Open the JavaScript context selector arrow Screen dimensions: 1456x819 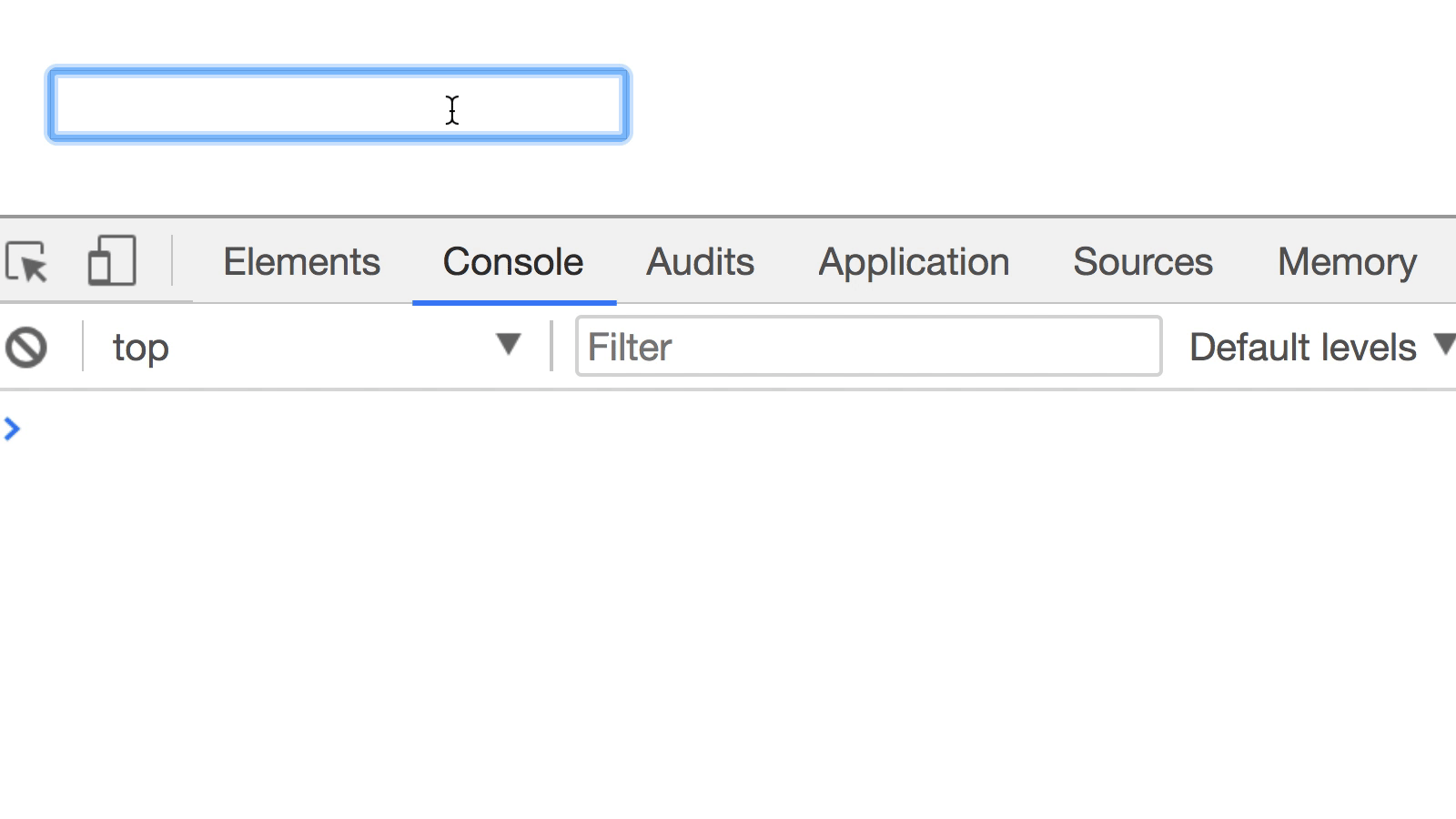[508, 345]
